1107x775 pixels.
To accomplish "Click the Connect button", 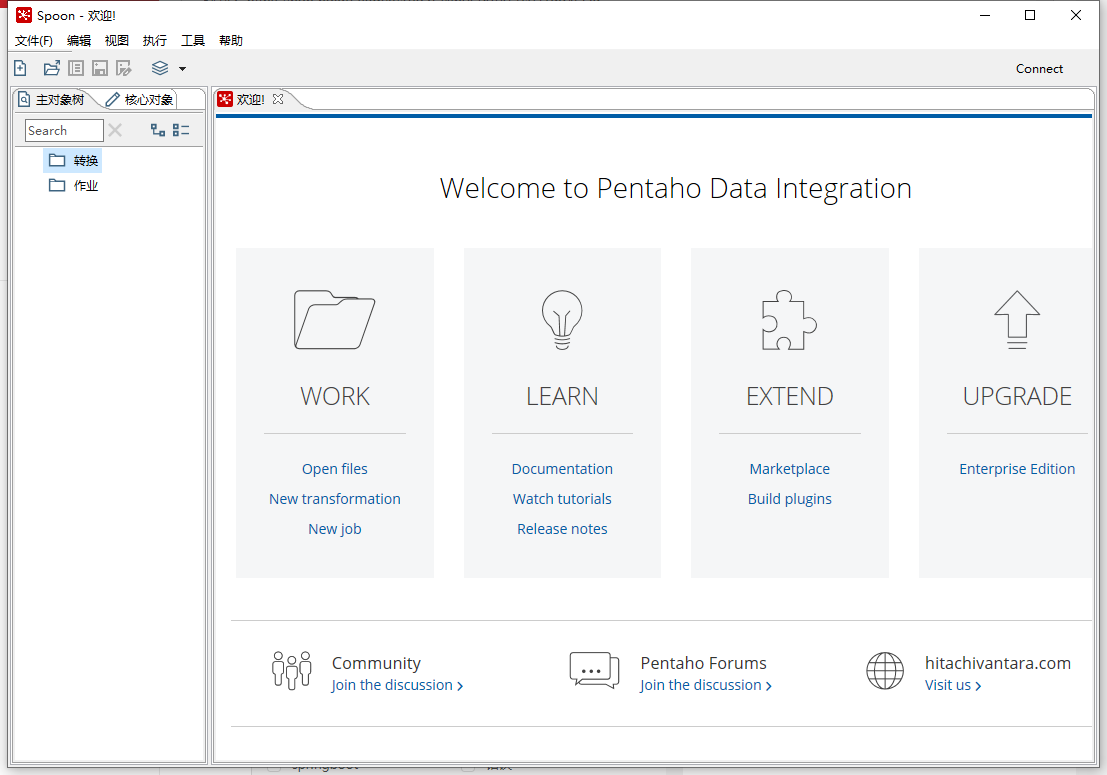I will coord(1039,68).
